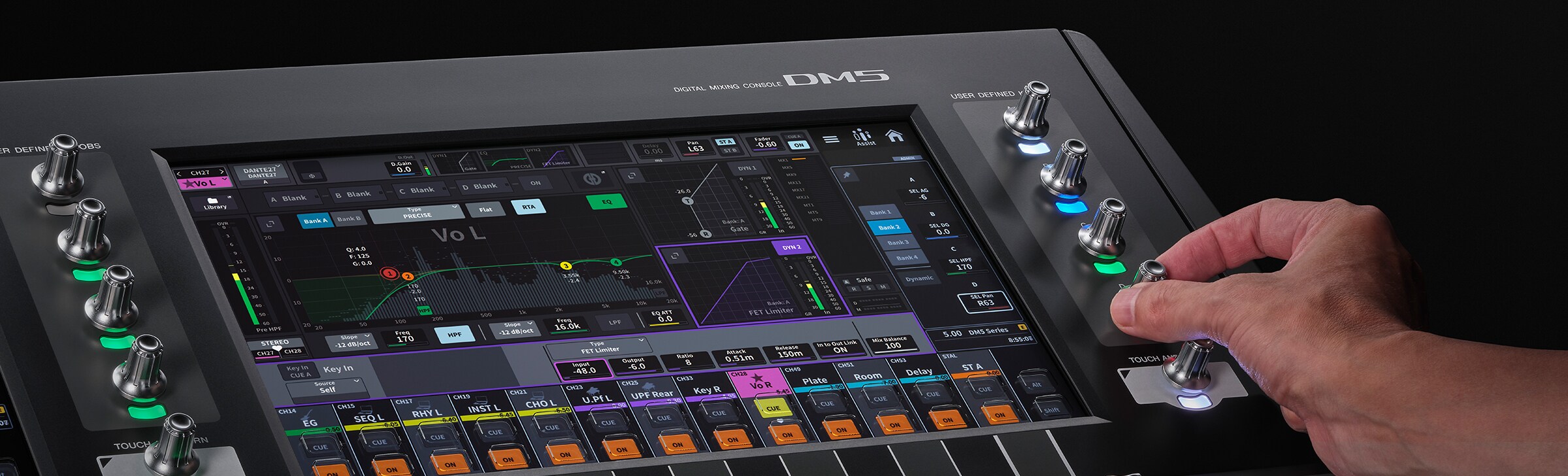Open the EQ Type PRECISE dropdown
This screenshot has width=1568, height=476.
(416, 213)
